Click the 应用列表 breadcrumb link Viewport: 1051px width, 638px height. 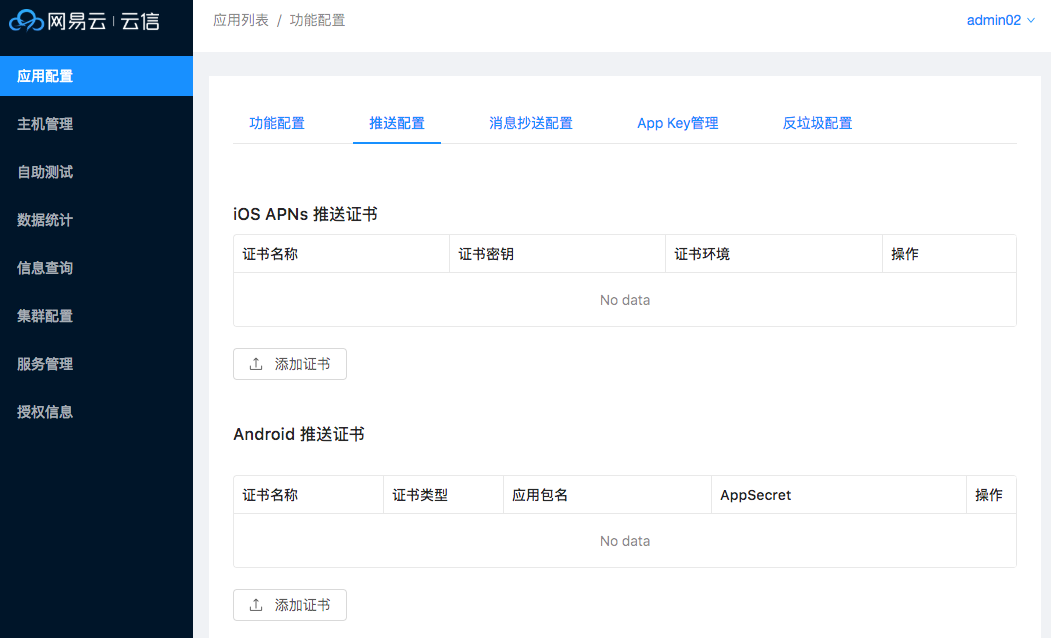click(x=241, y=20)
